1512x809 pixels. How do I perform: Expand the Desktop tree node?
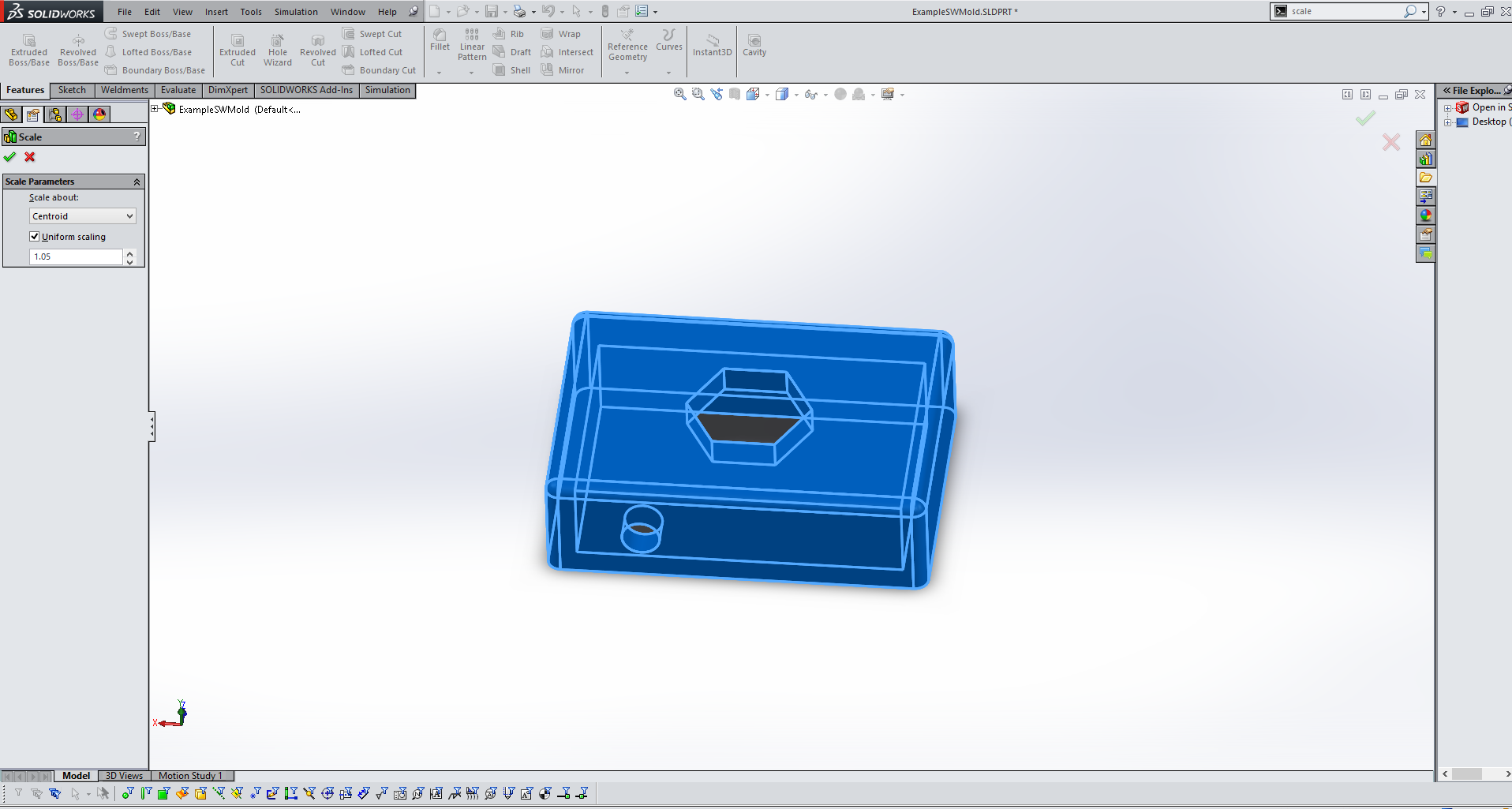pos(1448,122)
